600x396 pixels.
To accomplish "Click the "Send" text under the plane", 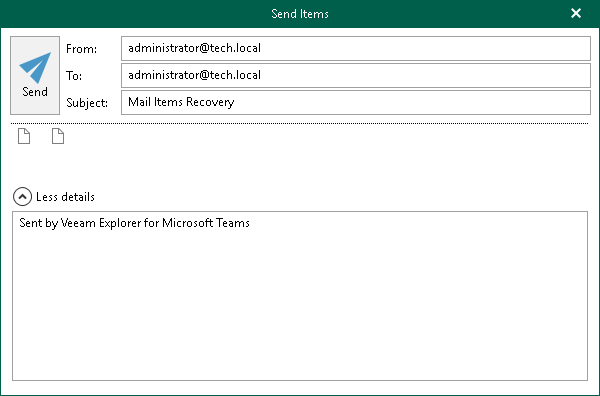I will coord(35,92).
